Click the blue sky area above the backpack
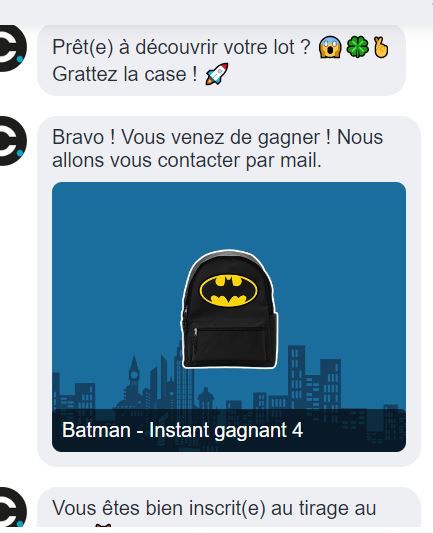Screen dimensions: 433x533 coord(229,216)
